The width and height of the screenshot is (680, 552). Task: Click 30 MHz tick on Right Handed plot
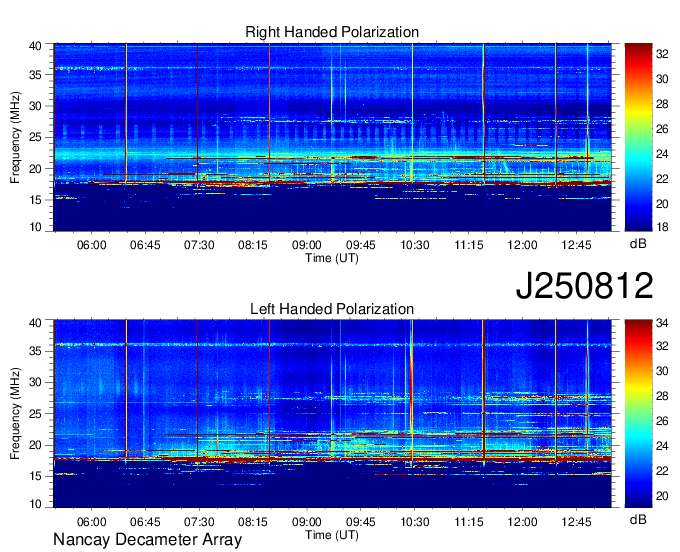[35, 106]
